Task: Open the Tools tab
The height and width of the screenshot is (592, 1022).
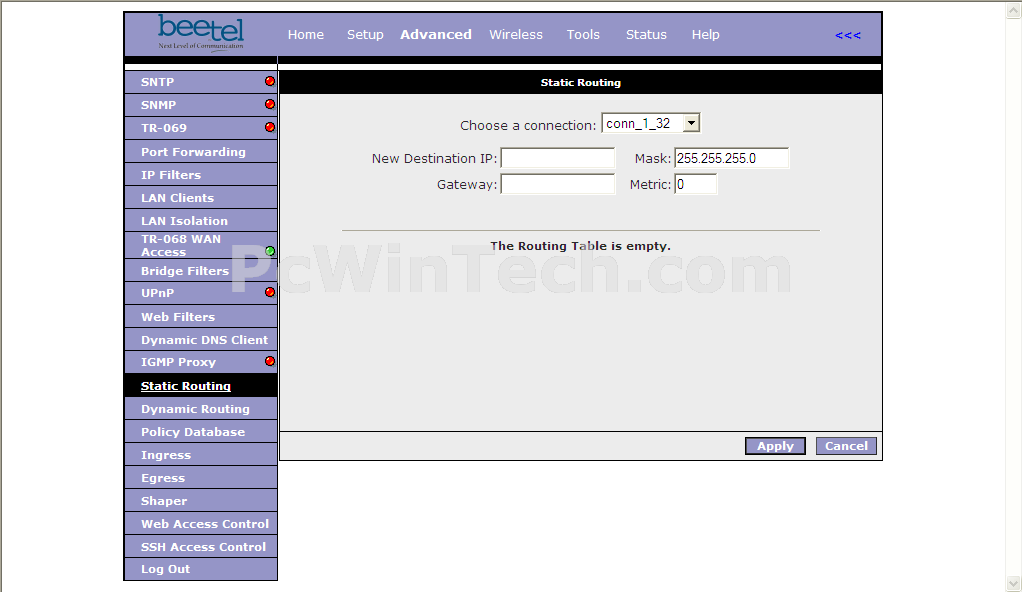Action: pos(583,35)
